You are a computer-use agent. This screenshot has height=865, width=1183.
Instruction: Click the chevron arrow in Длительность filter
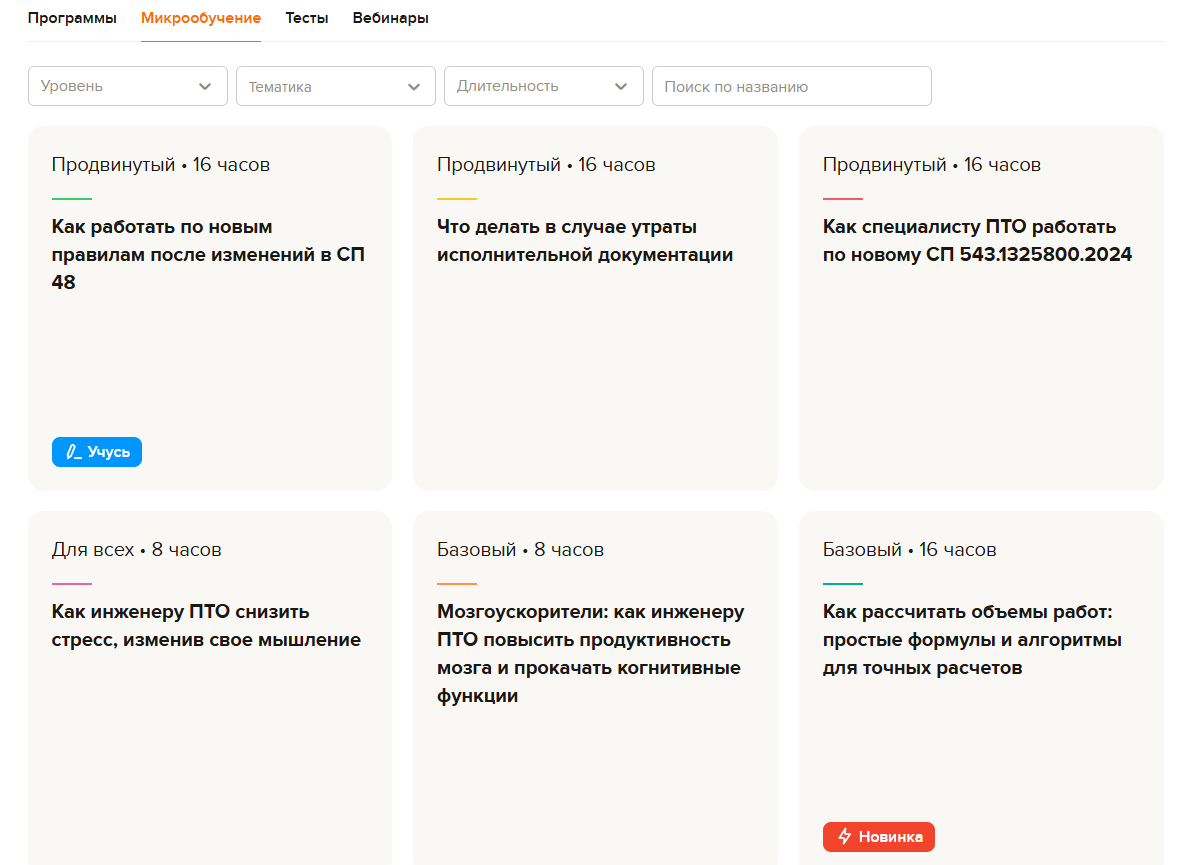tap(622, 86)
